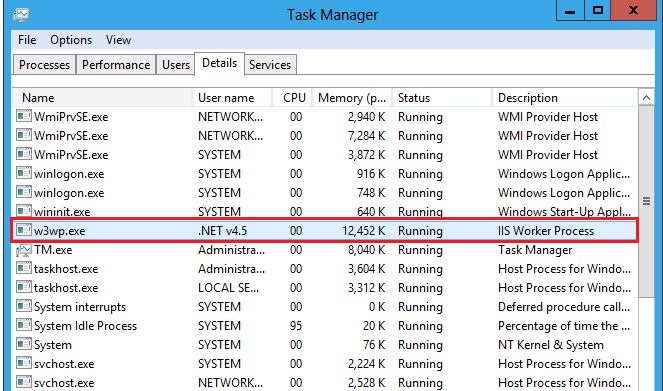Image resolution: width=663 pixels, height=391 pixels.
Task: Click the Deferred procedure call... description
Action: (x=564, y=307)
